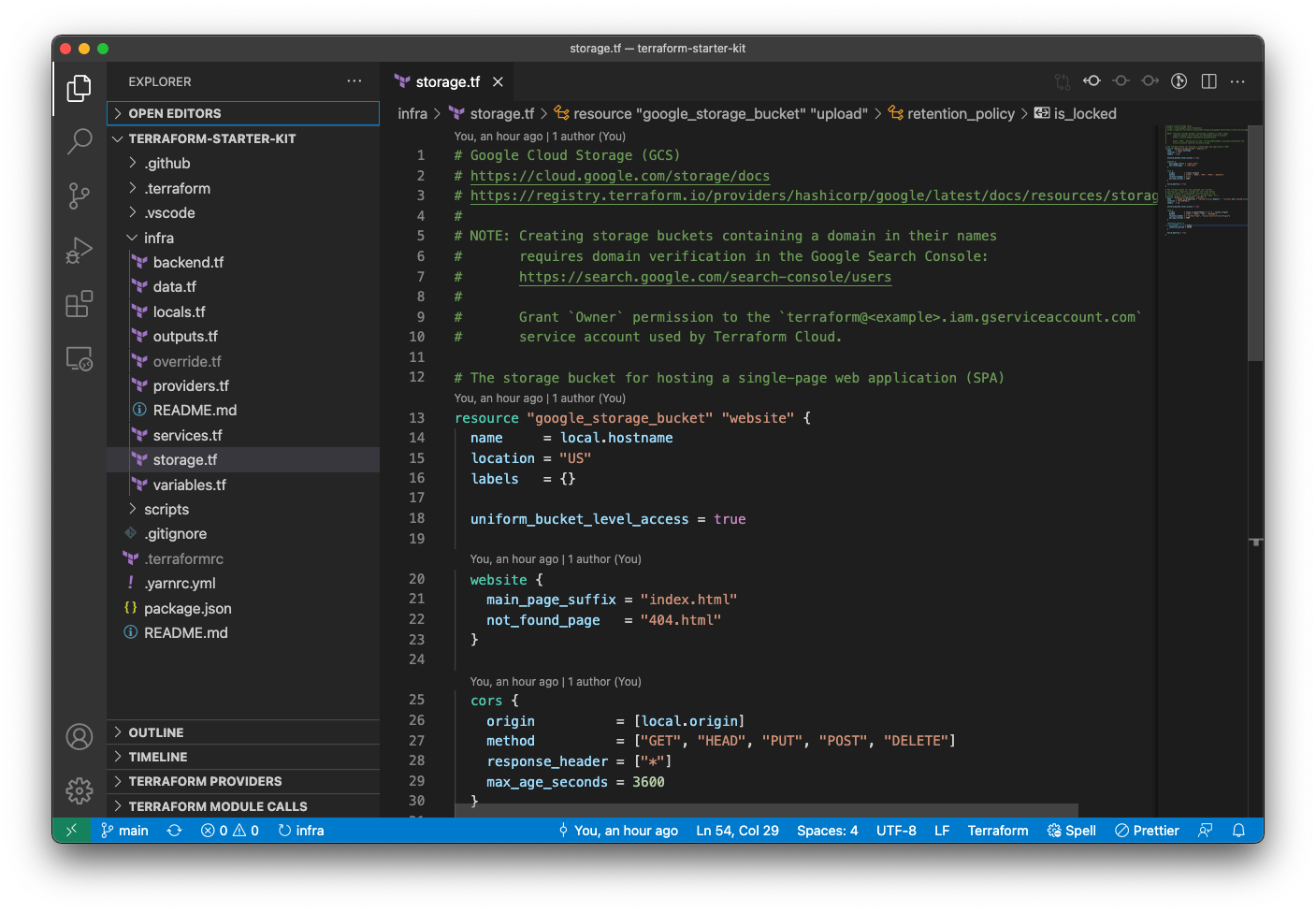Go to next change icon
This screenshot has width=1316, height=912.
tap(1150, 81)
